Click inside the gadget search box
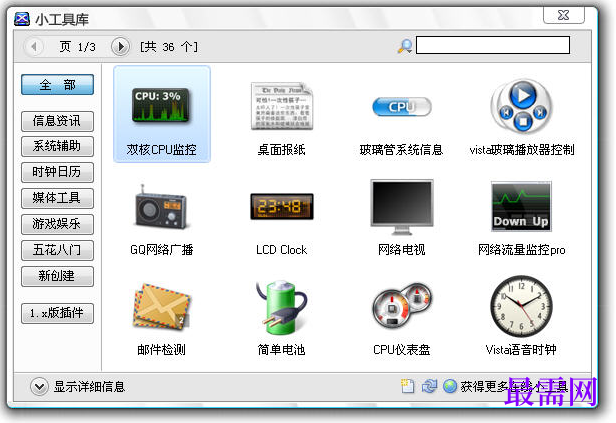The image size is (616, 423). pos(493,45)
